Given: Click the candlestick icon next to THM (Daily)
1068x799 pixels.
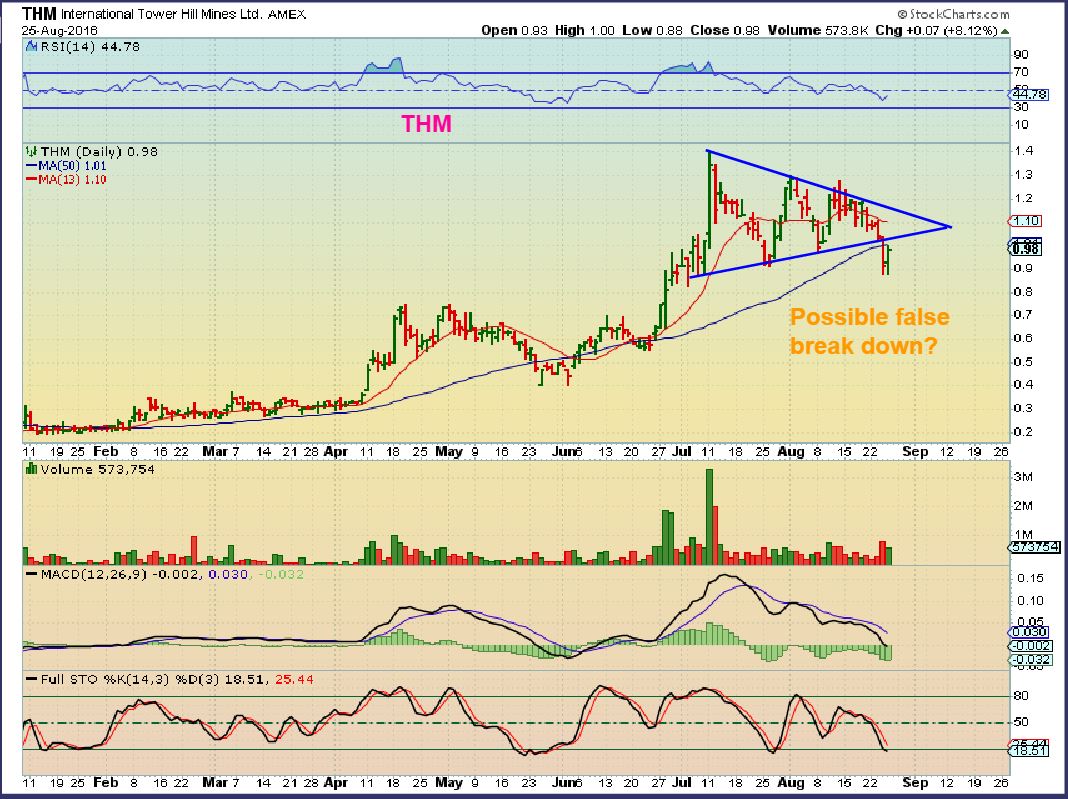Looking at the screenshot, I should (31, 151).
